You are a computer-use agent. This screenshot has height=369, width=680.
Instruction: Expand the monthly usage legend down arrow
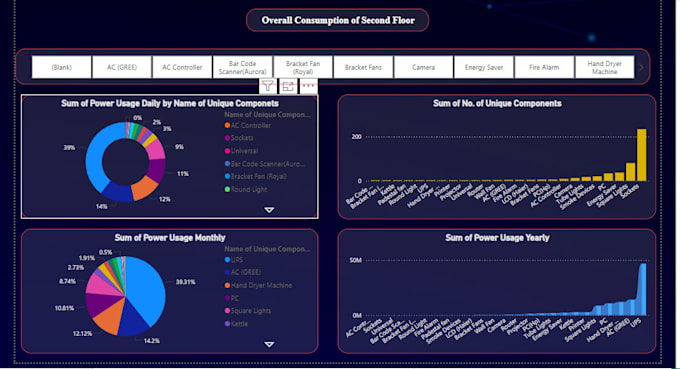(269, 344)
